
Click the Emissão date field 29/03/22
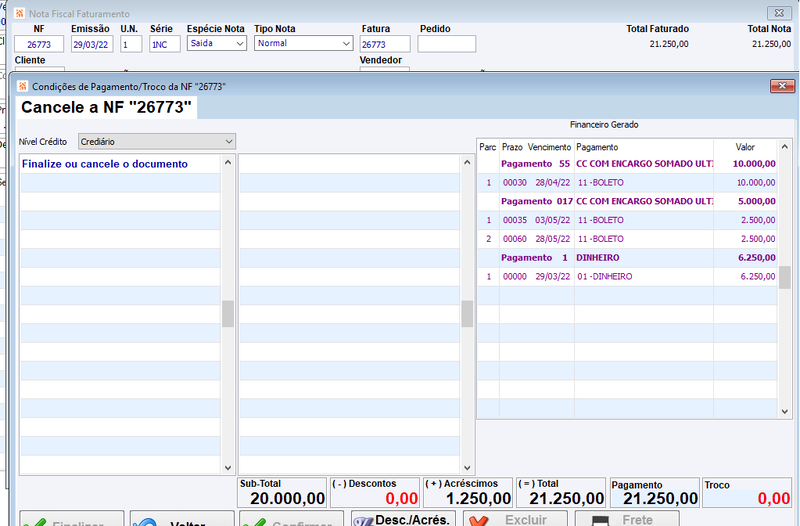(x=92, y=44)
